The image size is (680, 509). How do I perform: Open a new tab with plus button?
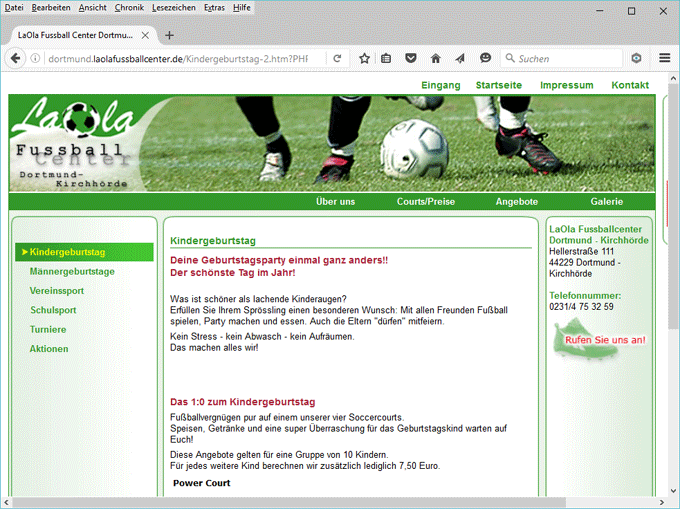point(170,36)
